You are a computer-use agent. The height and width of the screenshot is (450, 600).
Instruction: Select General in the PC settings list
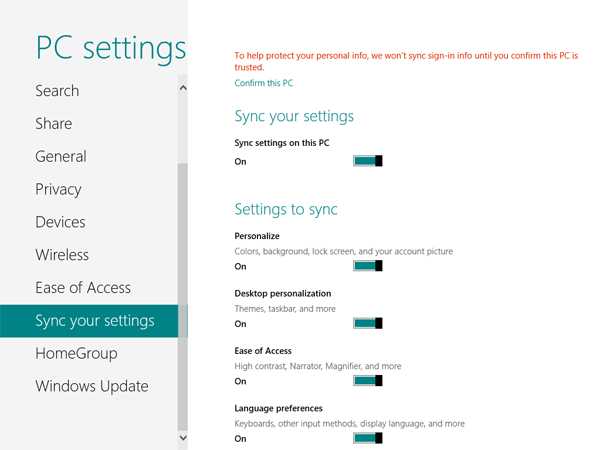tap(89, 157)
